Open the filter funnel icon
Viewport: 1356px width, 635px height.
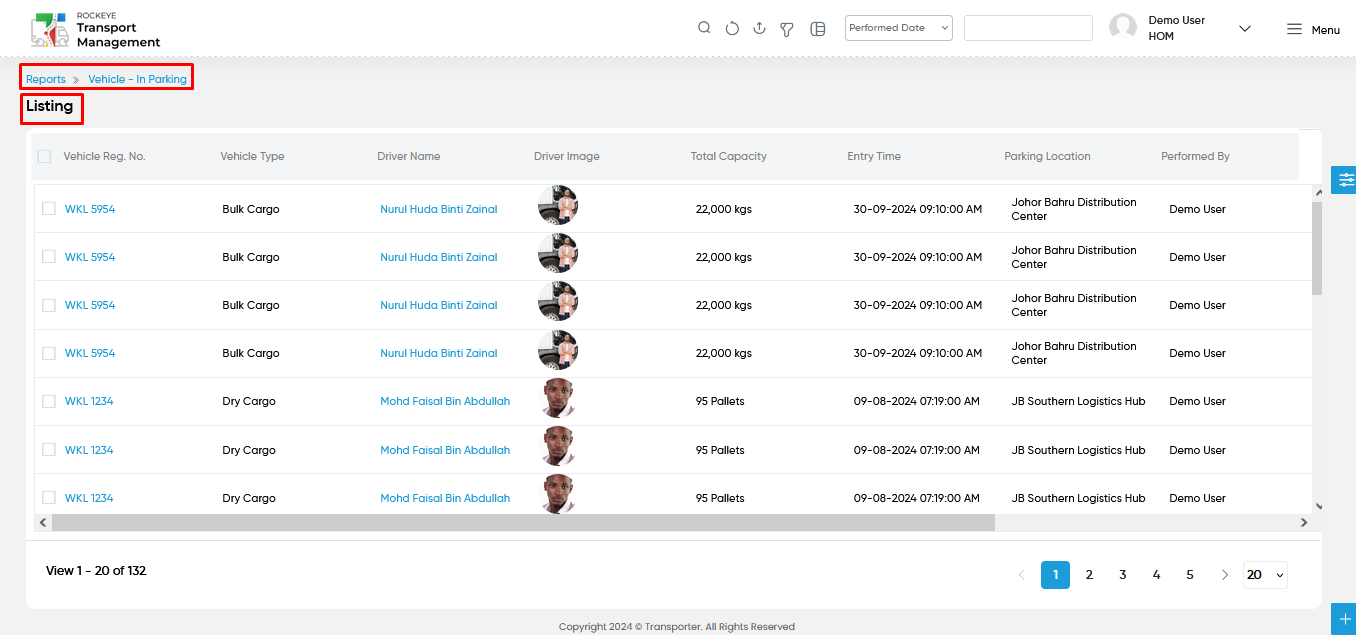pos(787,29)
